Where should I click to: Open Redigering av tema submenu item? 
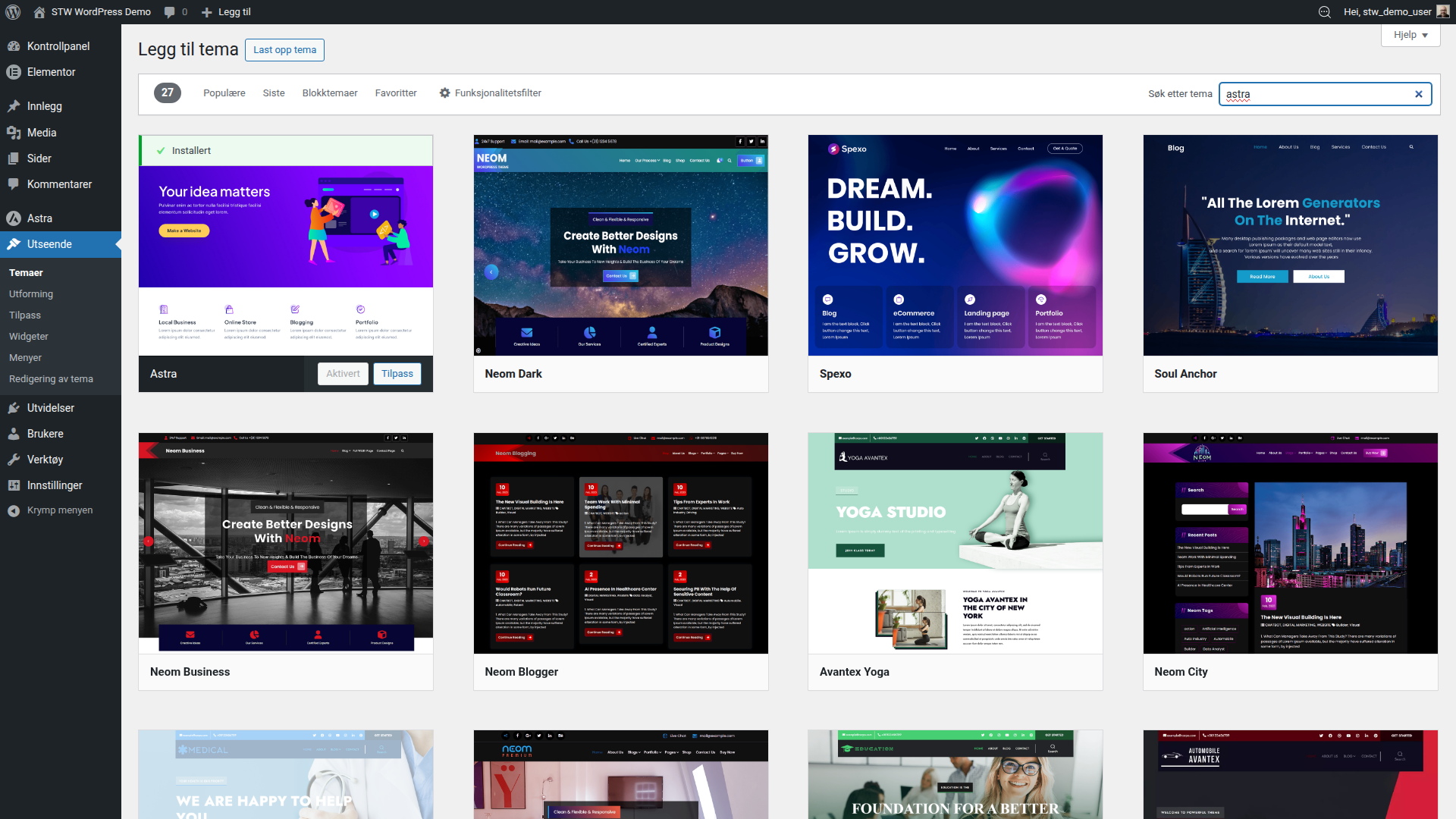pyautogui.click(x=61, y=379)
